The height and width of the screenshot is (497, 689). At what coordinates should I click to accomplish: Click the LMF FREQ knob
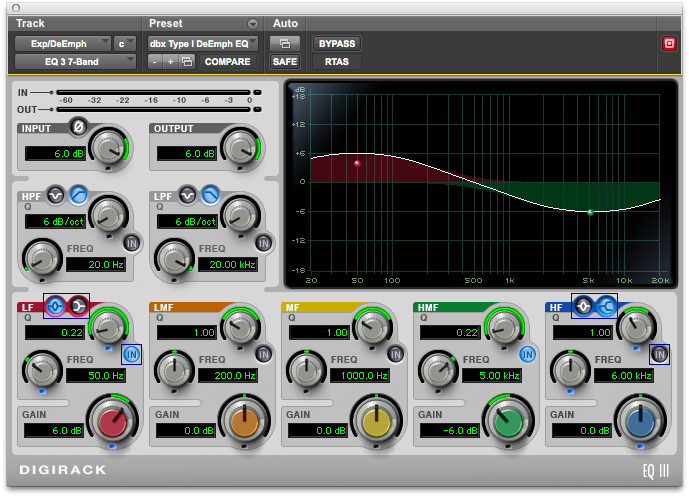coord(174,370)
